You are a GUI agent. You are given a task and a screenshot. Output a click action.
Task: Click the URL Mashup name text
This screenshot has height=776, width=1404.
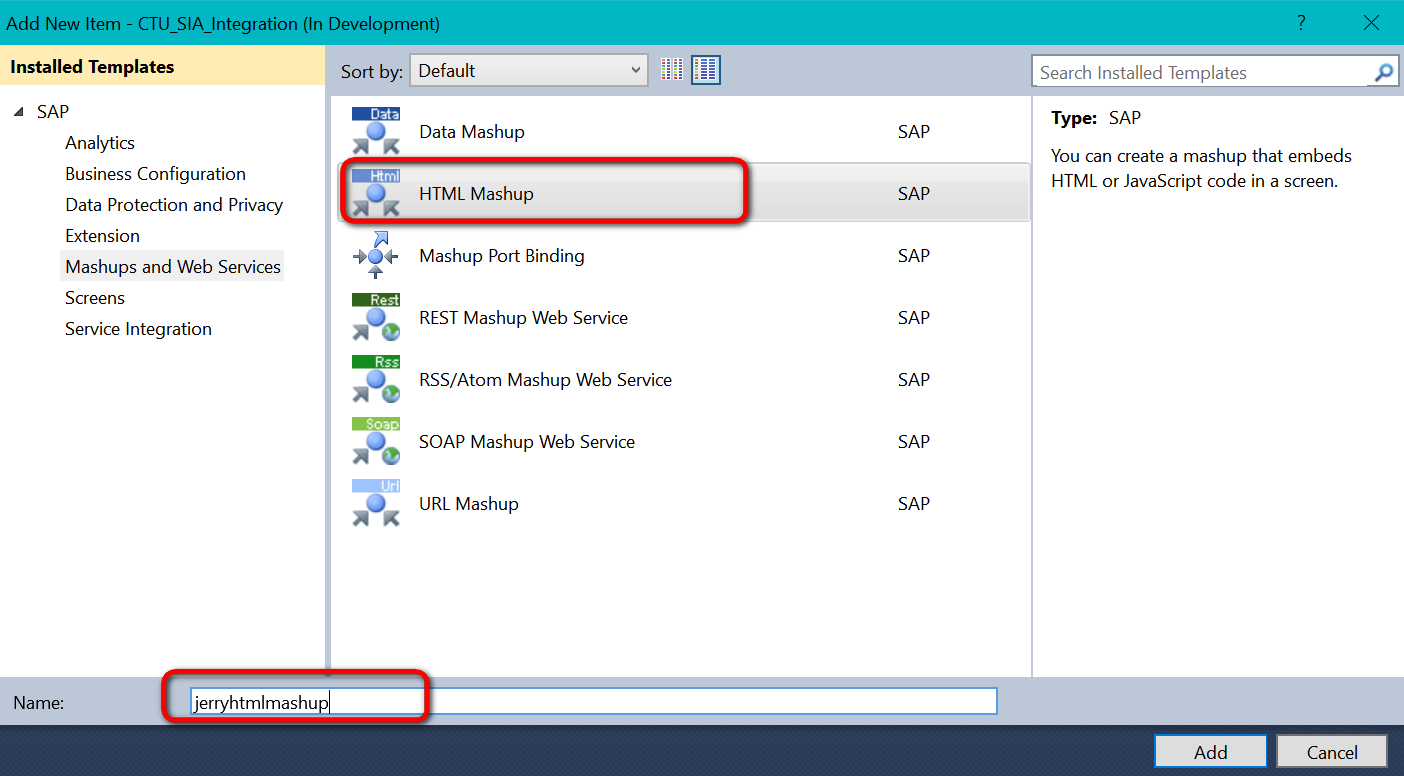(x=469, y=504)
